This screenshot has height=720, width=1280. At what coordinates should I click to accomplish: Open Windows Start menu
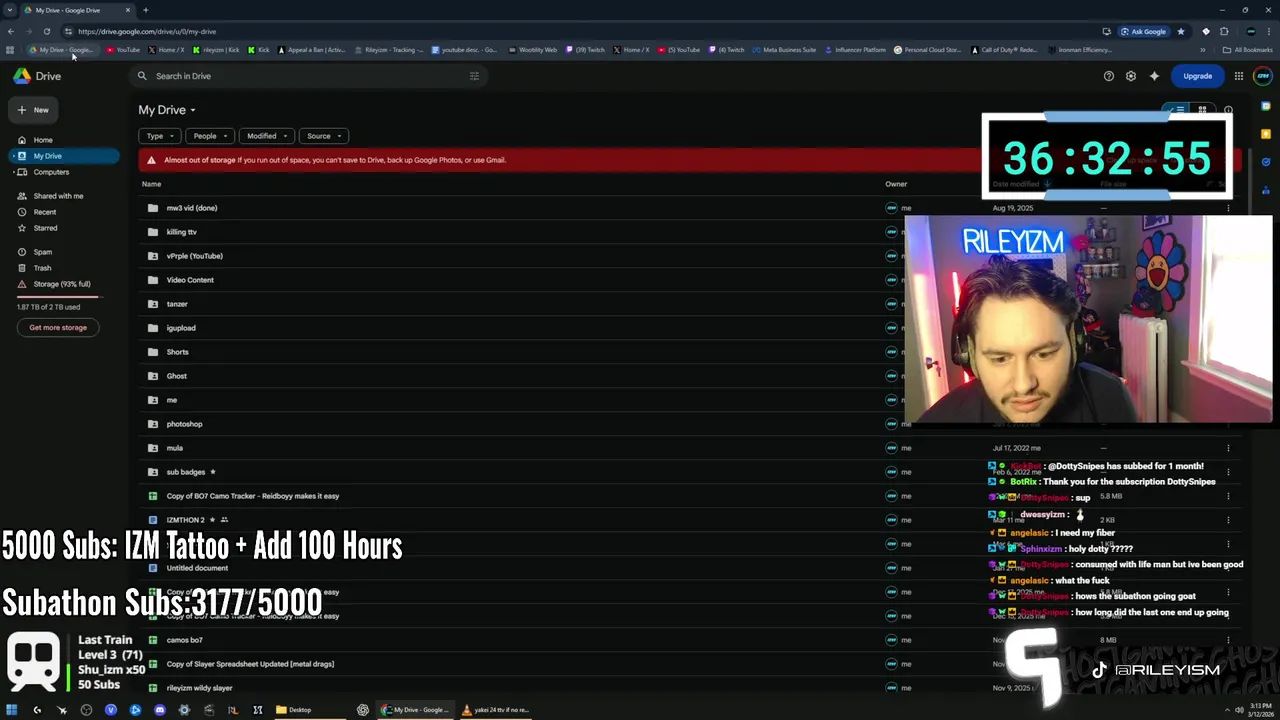[x=12, y=710]
